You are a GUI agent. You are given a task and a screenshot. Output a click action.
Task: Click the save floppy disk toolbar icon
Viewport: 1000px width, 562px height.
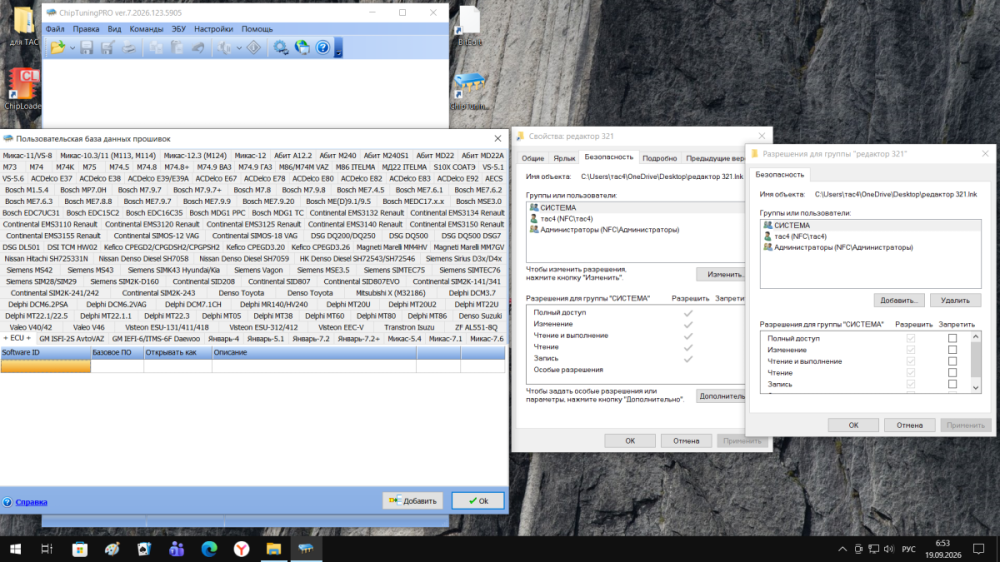tap(86, 48)
